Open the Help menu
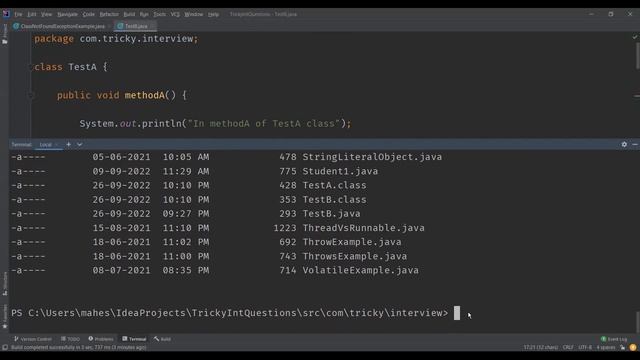640x360 pixels. point(213,14)
